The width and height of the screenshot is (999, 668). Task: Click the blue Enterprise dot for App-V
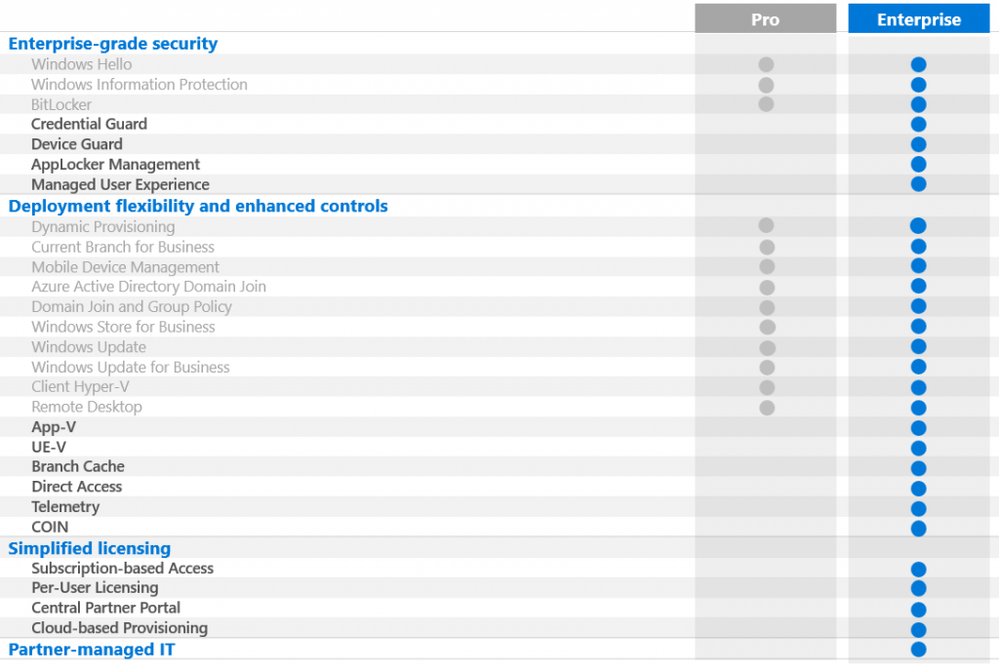[918, 428]
